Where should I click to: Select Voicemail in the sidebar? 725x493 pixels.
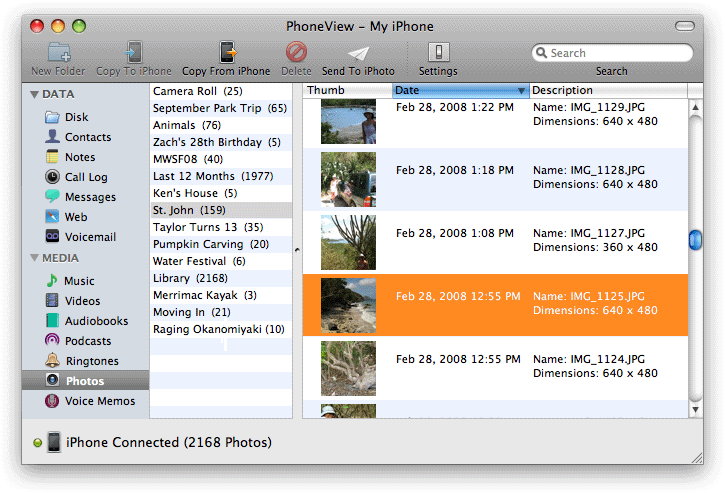click(x=90, y=237)
